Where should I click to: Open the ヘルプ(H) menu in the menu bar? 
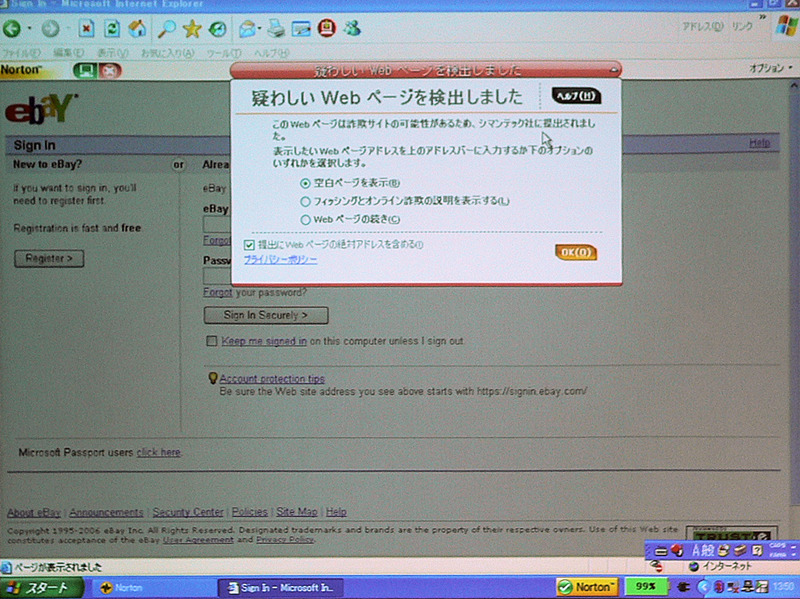point(271,53)
